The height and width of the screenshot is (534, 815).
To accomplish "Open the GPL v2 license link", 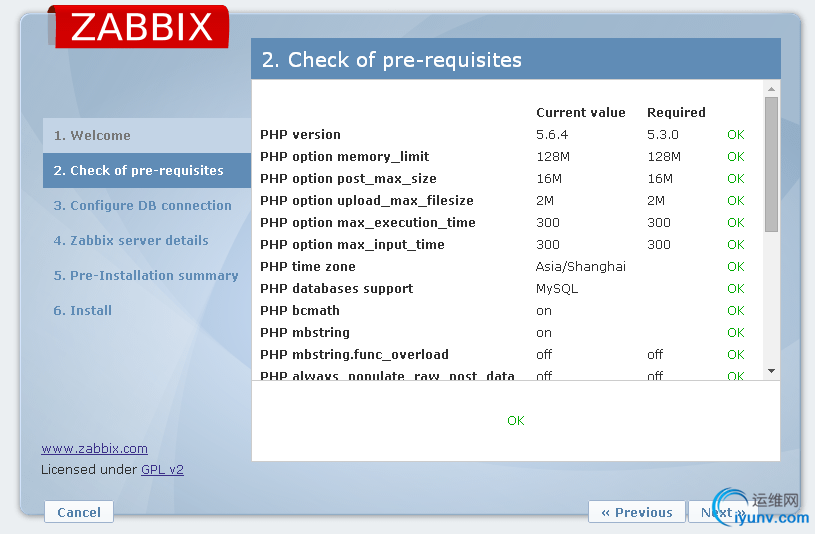I will pos(162,470).
